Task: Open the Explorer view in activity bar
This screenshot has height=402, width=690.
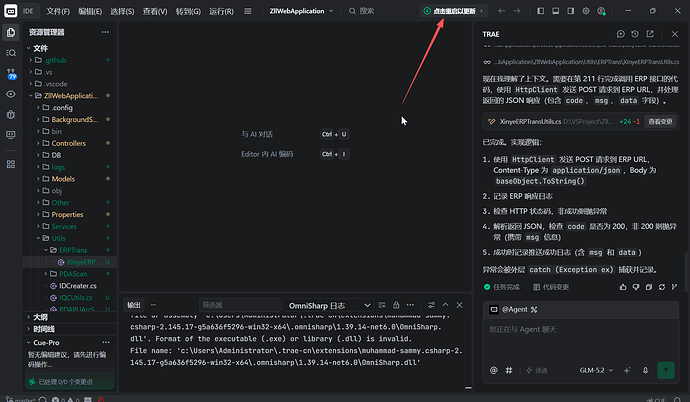Action: (11, 32)
